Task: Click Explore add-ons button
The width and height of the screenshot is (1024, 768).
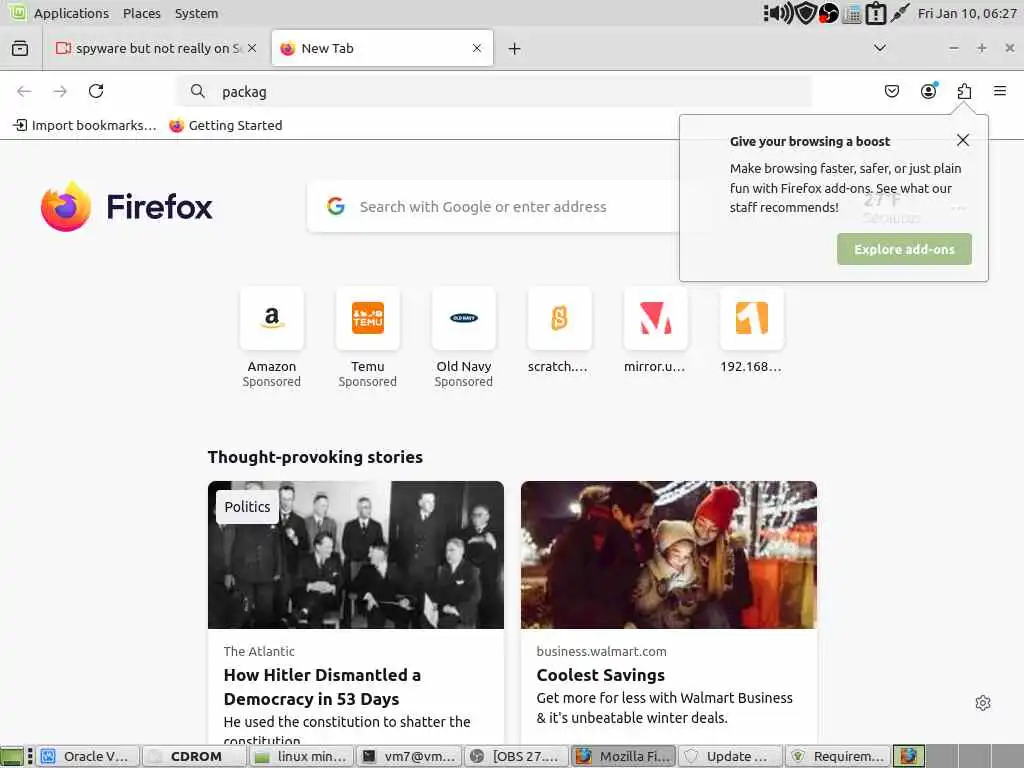Action: pos(904,249)
